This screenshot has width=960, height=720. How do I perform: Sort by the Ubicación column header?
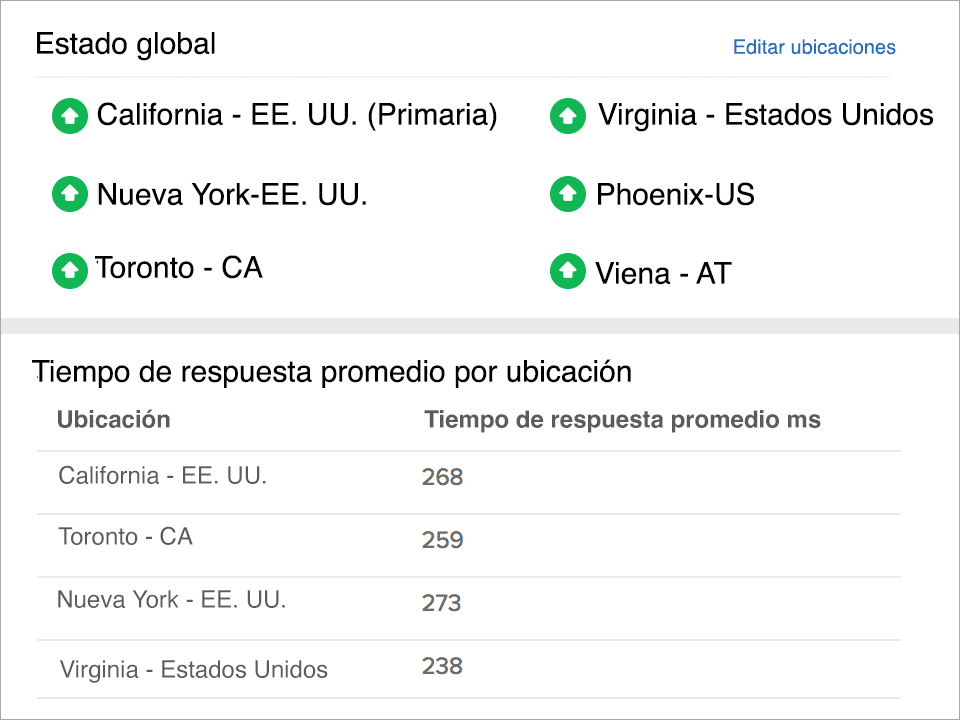point(113,419)
